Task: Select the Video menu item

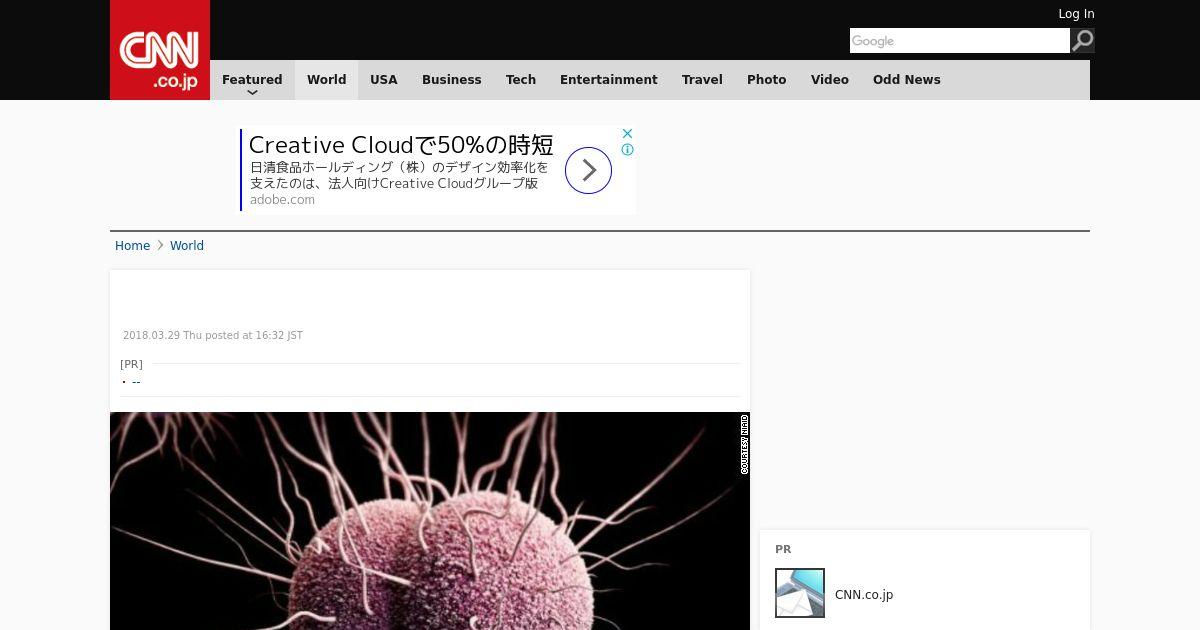Action: point(829,80)
